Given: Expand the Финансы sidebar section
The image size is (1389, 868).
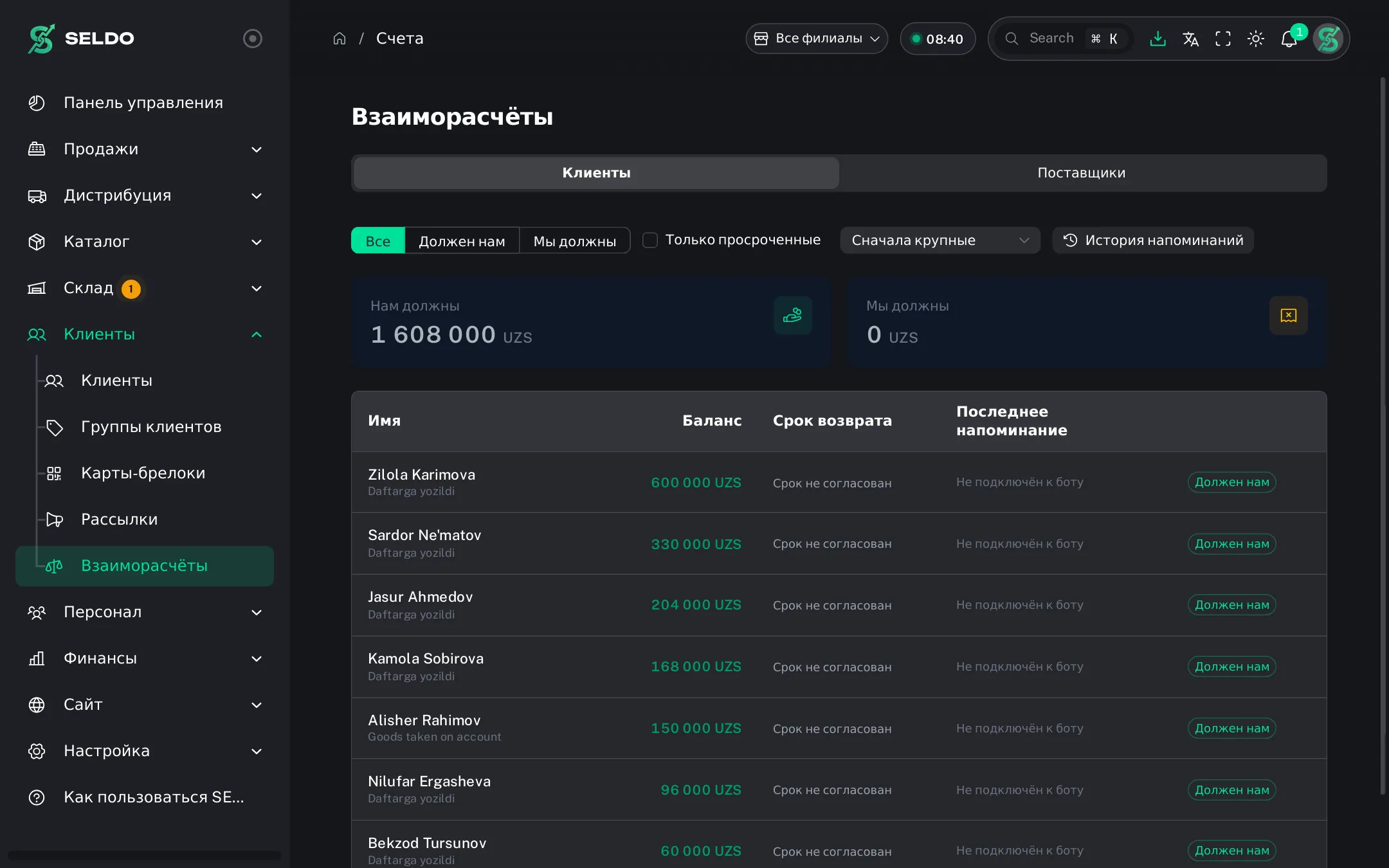Looking at the screenshot, I should pos(145,658).
